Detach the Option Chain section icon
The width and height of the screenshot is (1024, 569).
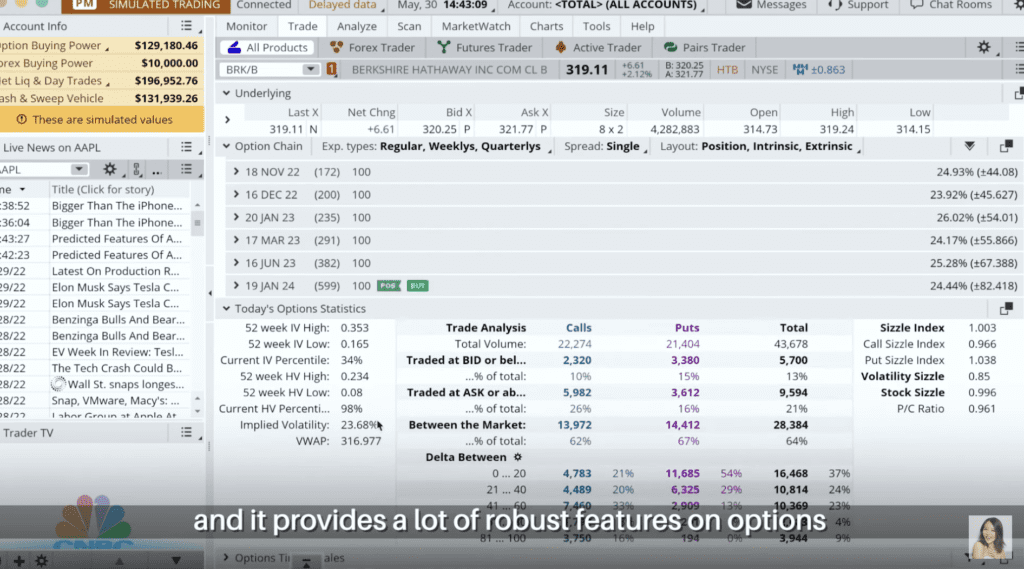pos(1006,146)
